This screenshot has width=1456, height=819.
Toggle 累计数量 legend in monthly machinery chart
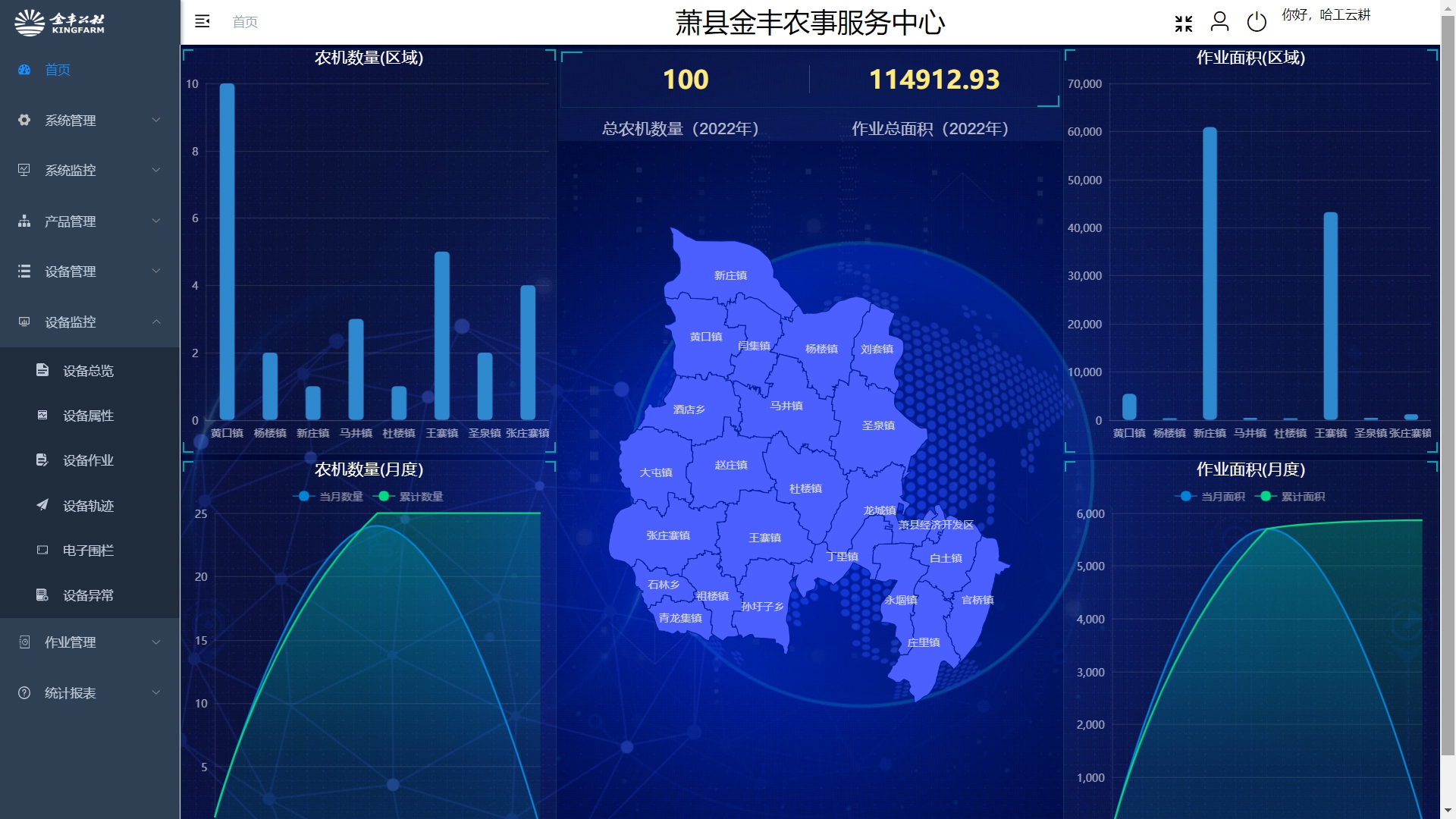coord(409,497)
